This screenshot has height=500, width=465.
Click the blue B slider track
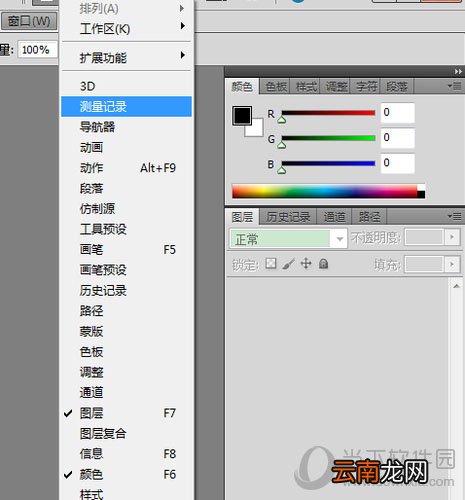[x=329, y=163]
